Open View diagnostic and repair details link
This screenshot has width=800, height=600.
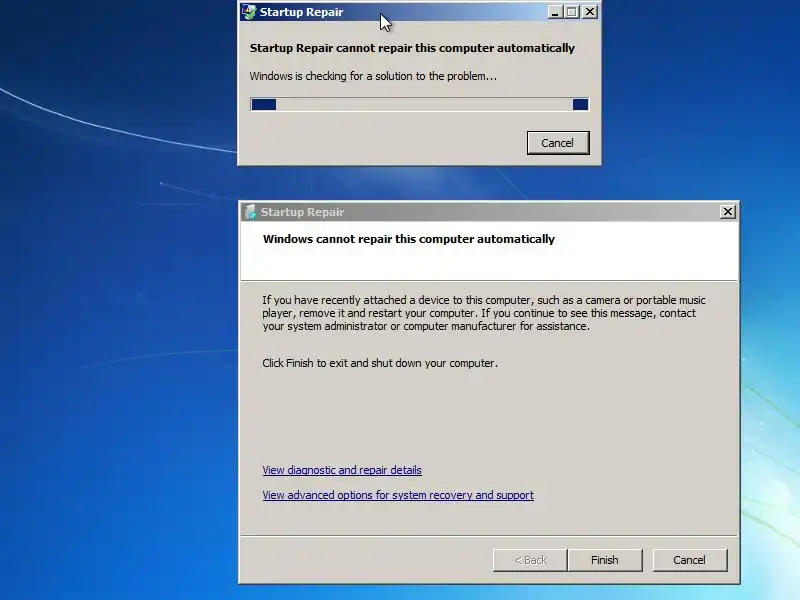pyautogui.click(x=342, y=470)
